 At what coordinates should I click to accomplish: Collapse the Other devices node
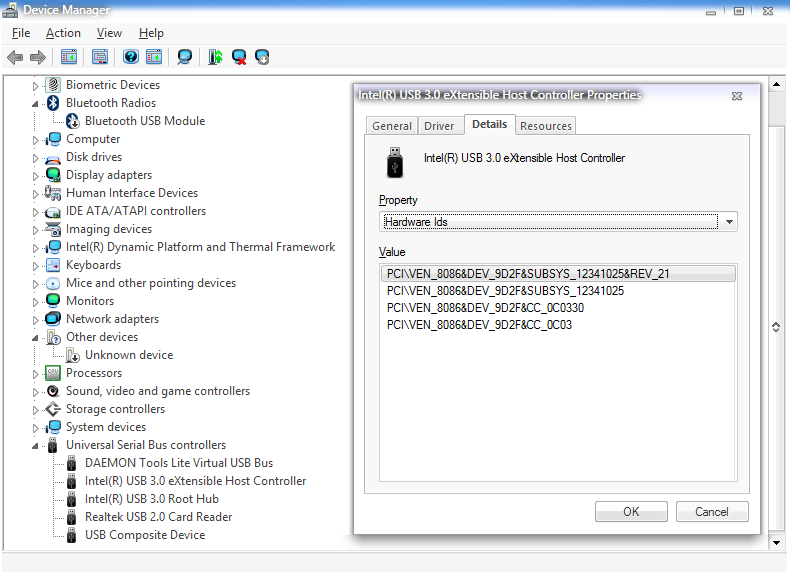click(x=35, y=338)
